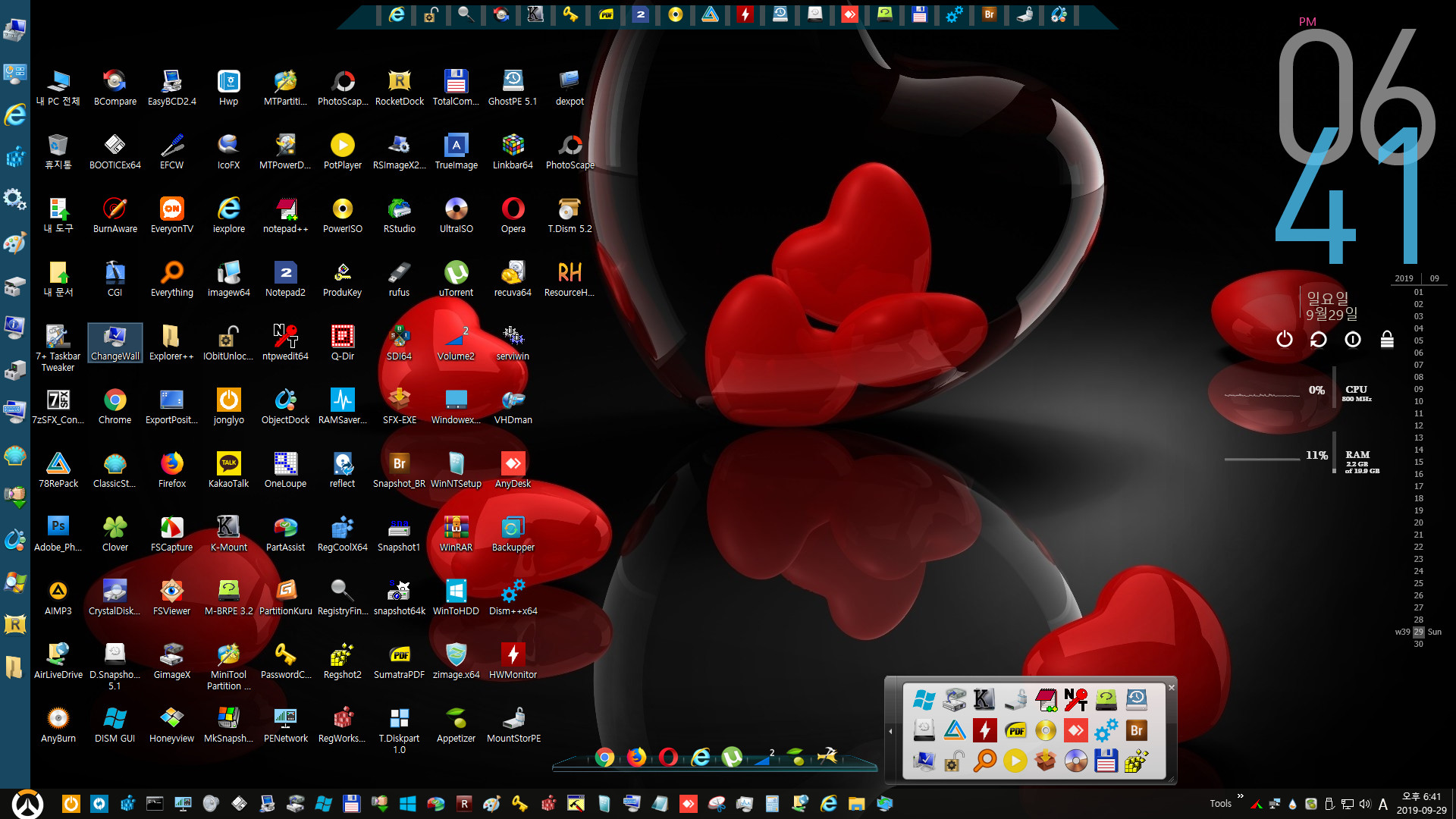The width and height of the screenshot is (1456, 819).
Task: Click the Br icon in top dock
Action: click(989, 14)
